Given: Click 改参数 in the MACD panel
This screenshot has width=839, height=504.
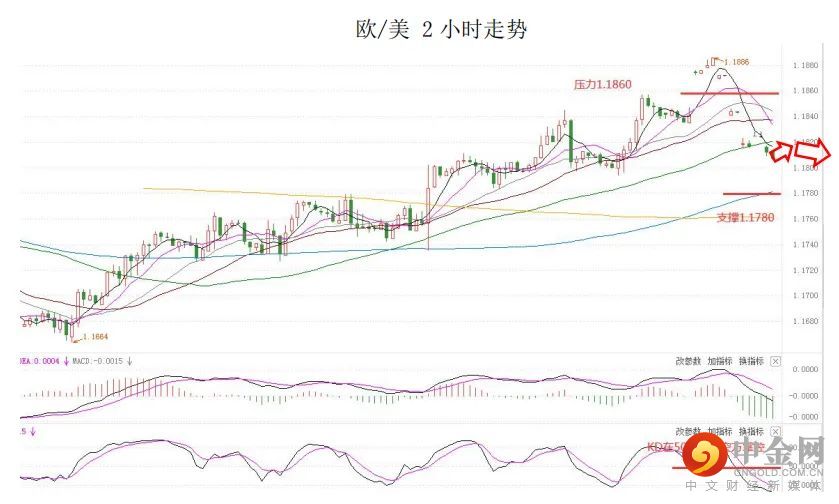Looking at the screenshot, I should point(688,362).
